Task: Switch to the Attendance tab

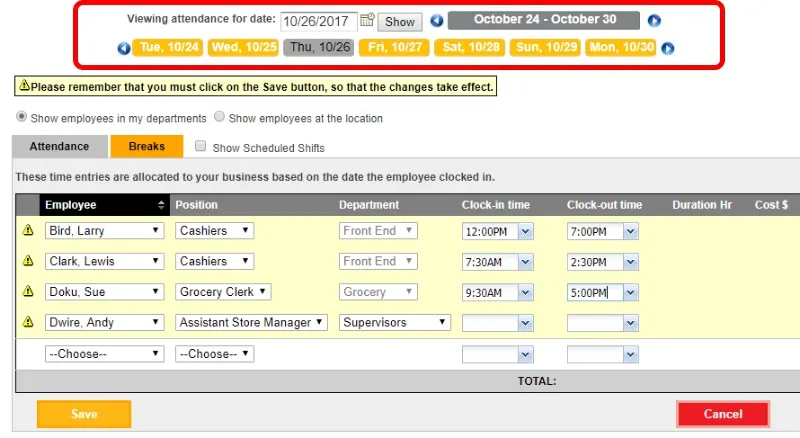Action: tap(60, 147)
